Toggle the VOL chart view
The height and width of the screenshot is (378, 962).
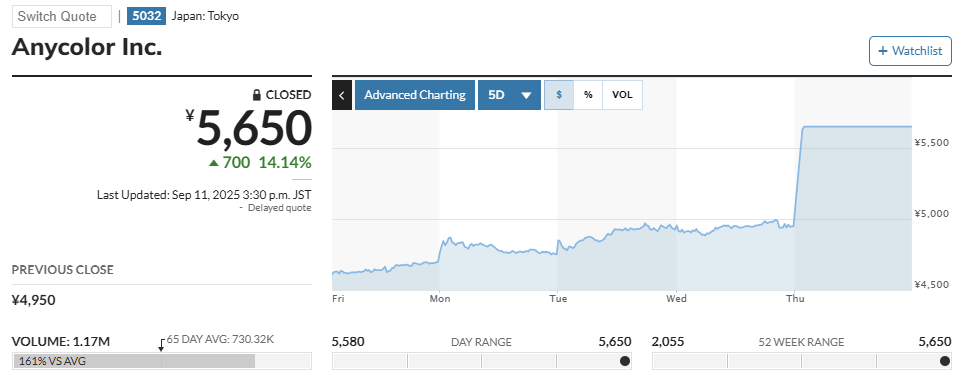coord(622,95)
